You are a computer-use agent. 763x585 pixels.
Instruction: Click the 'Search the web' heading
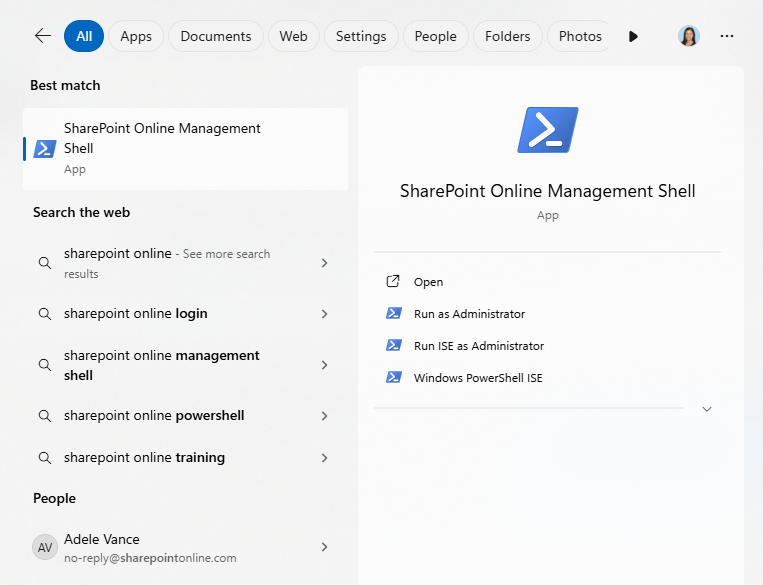81,212
